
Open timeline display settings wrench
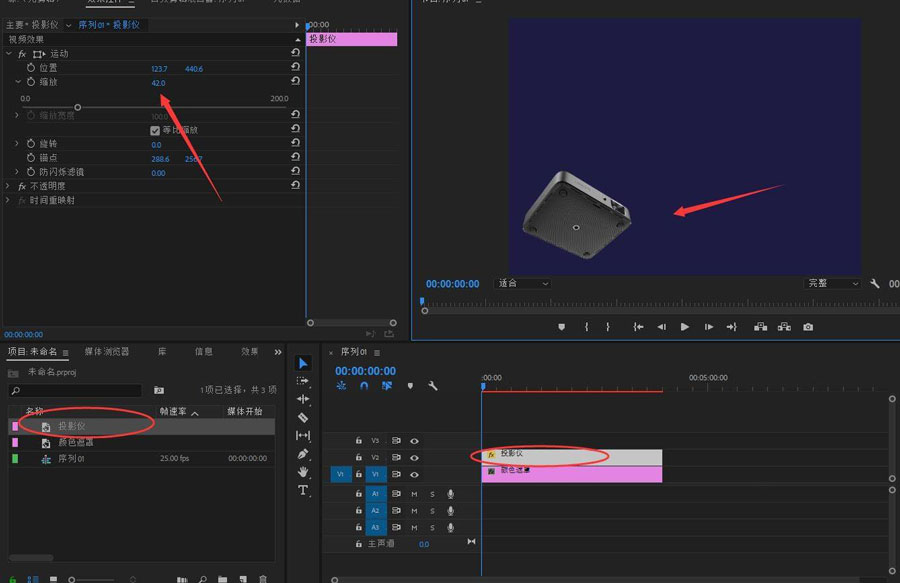tap(433, 386)
